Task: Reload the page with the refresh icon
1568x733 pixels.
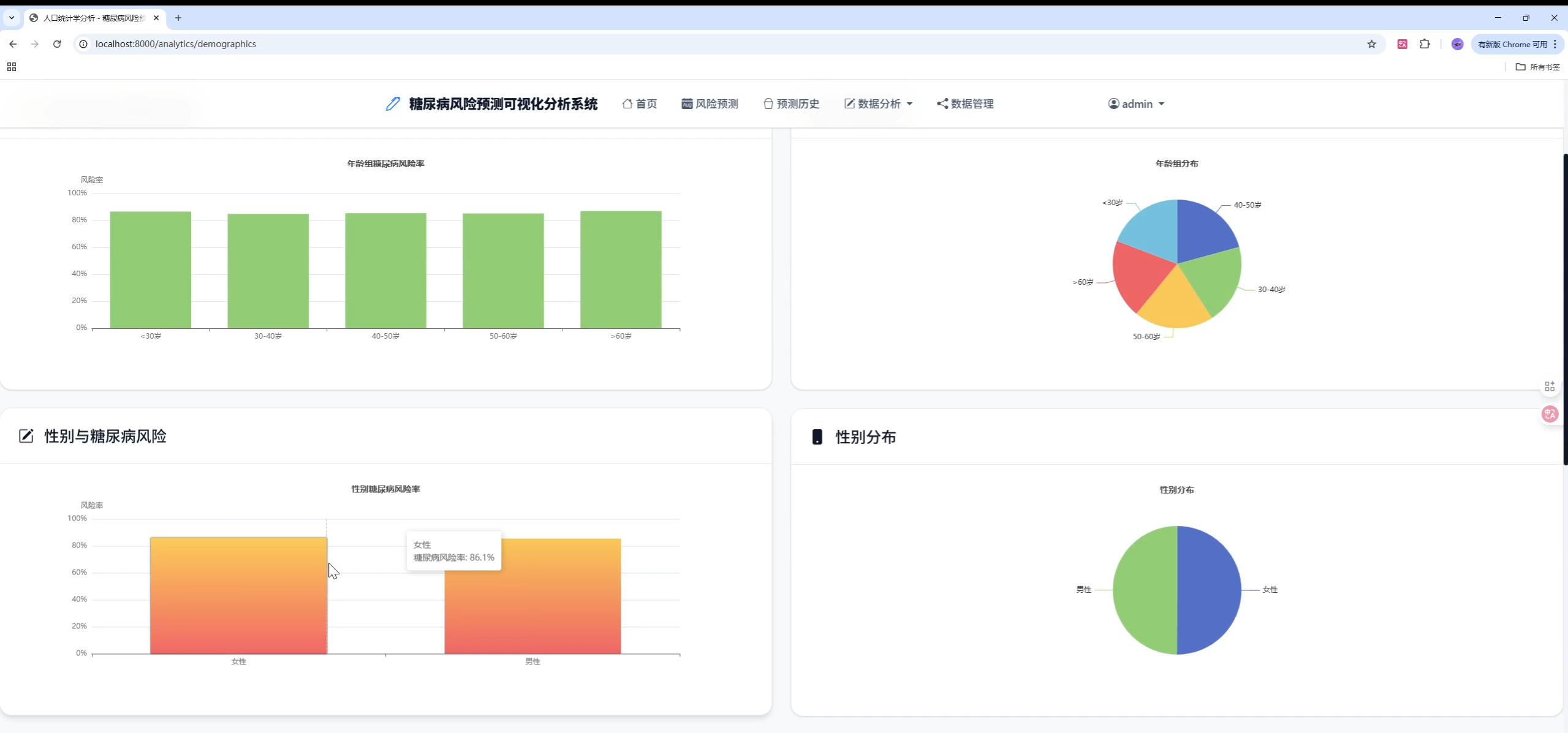Action: 57,44
